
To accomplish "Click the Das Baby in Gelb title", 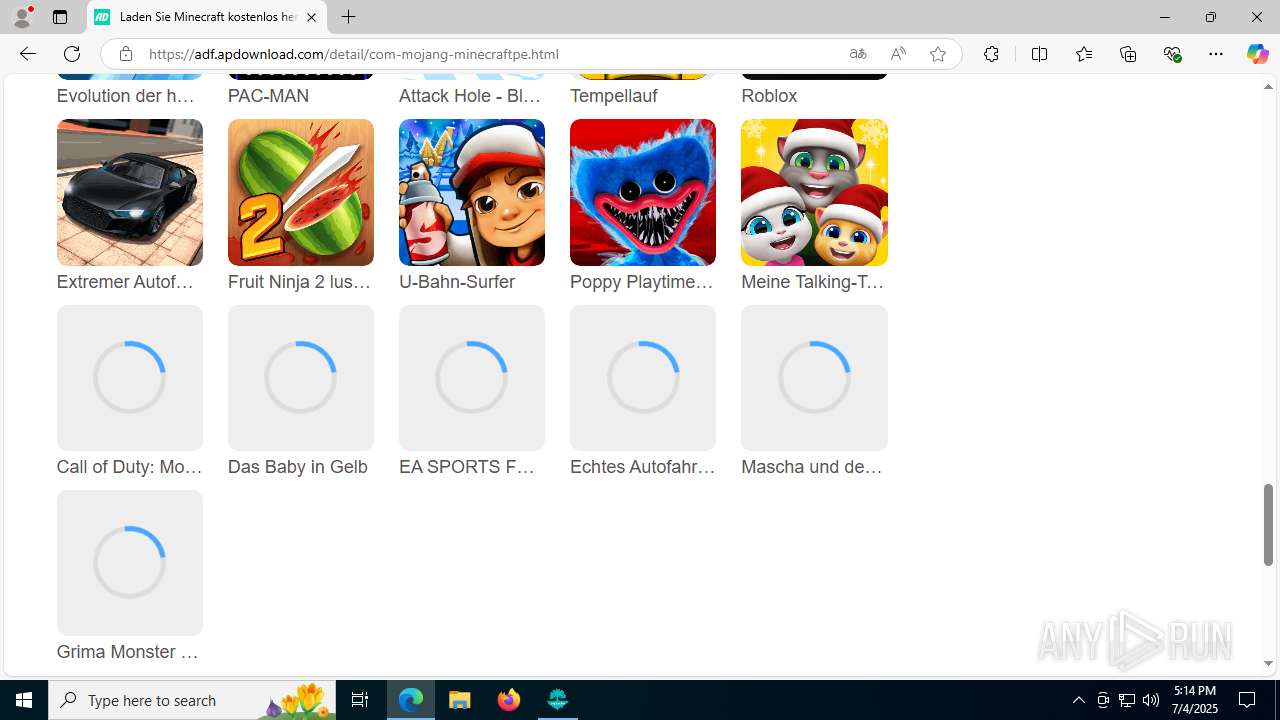I will (298, 467).
